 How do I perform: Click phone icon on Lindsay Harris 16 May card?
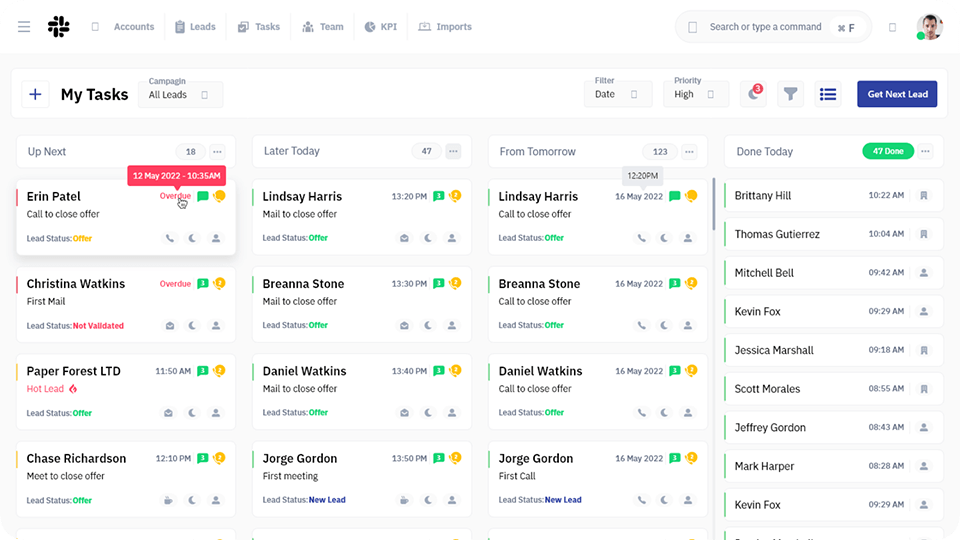641,238
